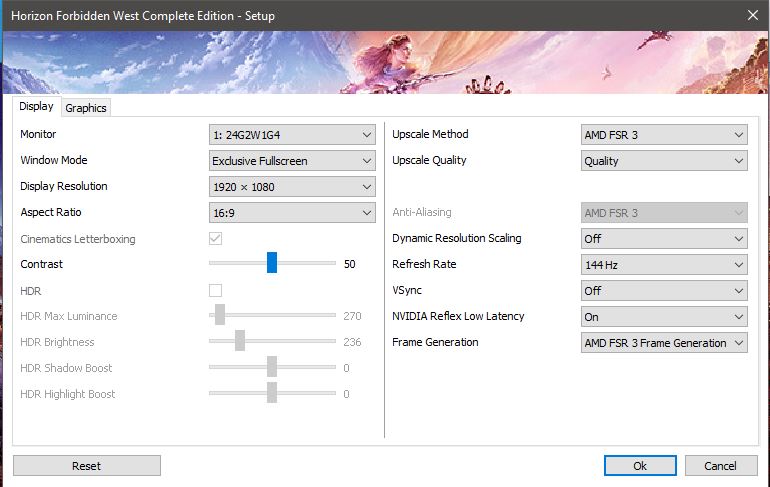Click the Reset button
770x487 pixels.
(x=87, y=465)
